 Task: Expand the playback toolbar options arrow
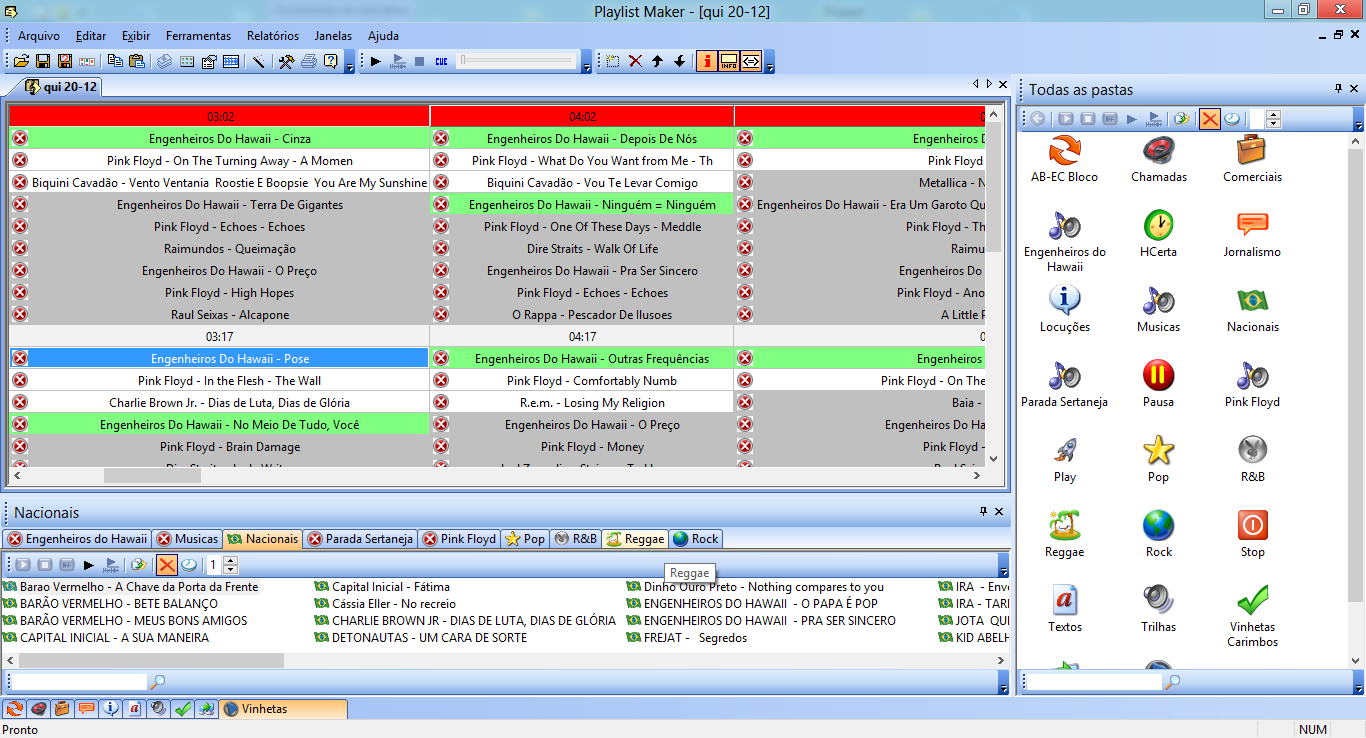[x=586, y=63]
